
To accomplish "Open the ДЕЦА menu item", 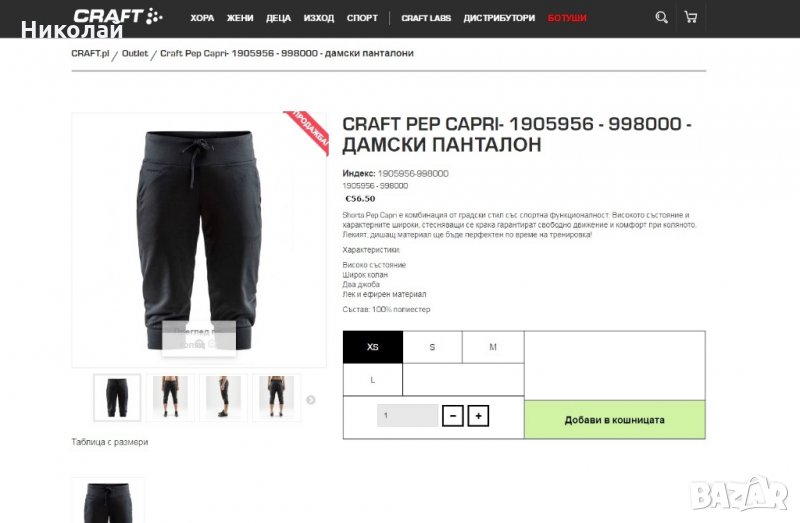I will 278,18.
